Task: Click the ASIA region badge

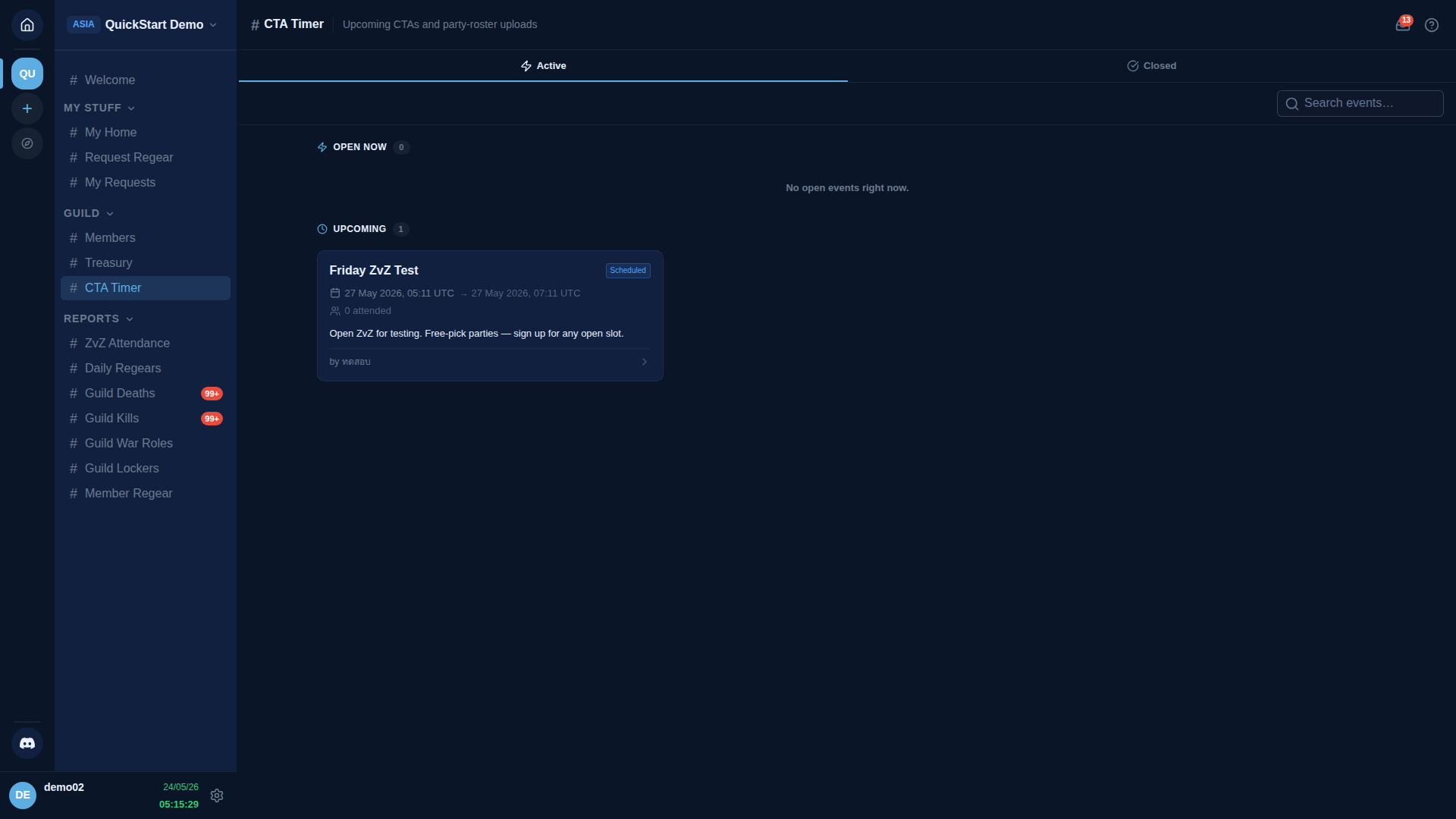Action: pyautogui.click(x=83, y=24)
